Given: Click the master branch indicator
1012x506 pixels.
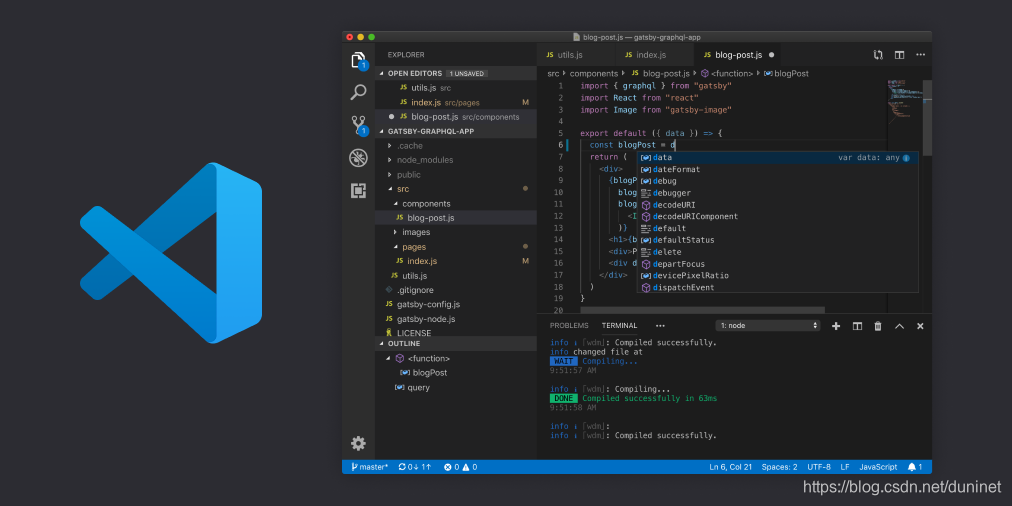Looking at the screenshot, I should pyautogui.click(x=369, y=467).
